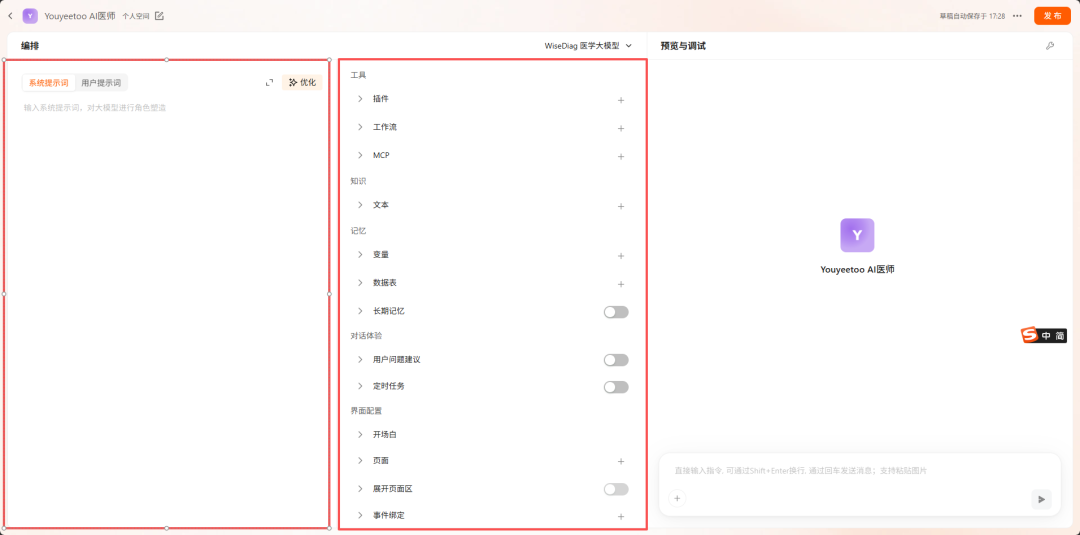The width and height of the screenshot is (1080, 535).
Task: Expand the 数据表 section
Action: [x=360, y=282]
